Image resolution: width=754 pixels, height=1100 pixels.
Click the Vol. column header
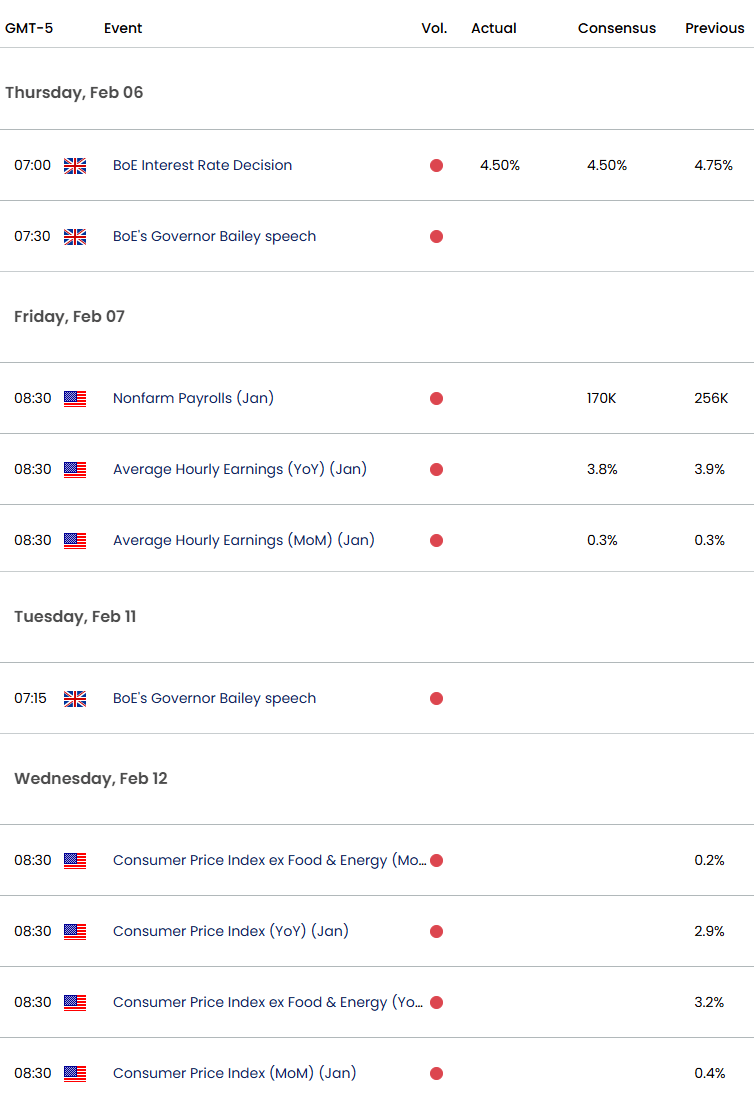coord(434,28)
